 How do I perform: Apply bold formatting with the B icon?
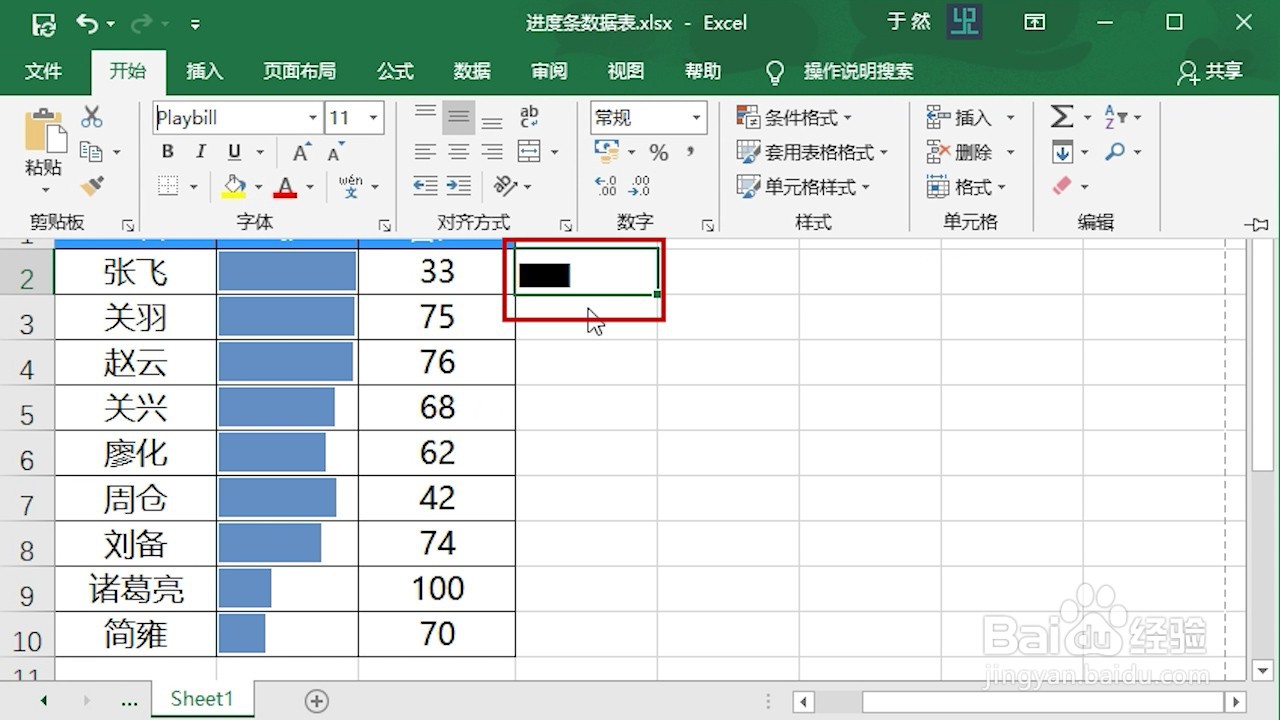pyautogui.click(x=167, y=151)
